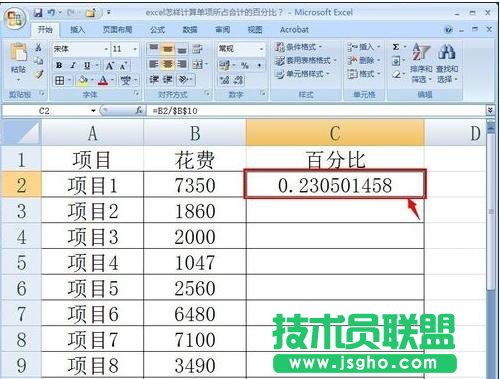Open the number format dropdown 常规
This screenshot has height=379, width=500.
[261, 49]
